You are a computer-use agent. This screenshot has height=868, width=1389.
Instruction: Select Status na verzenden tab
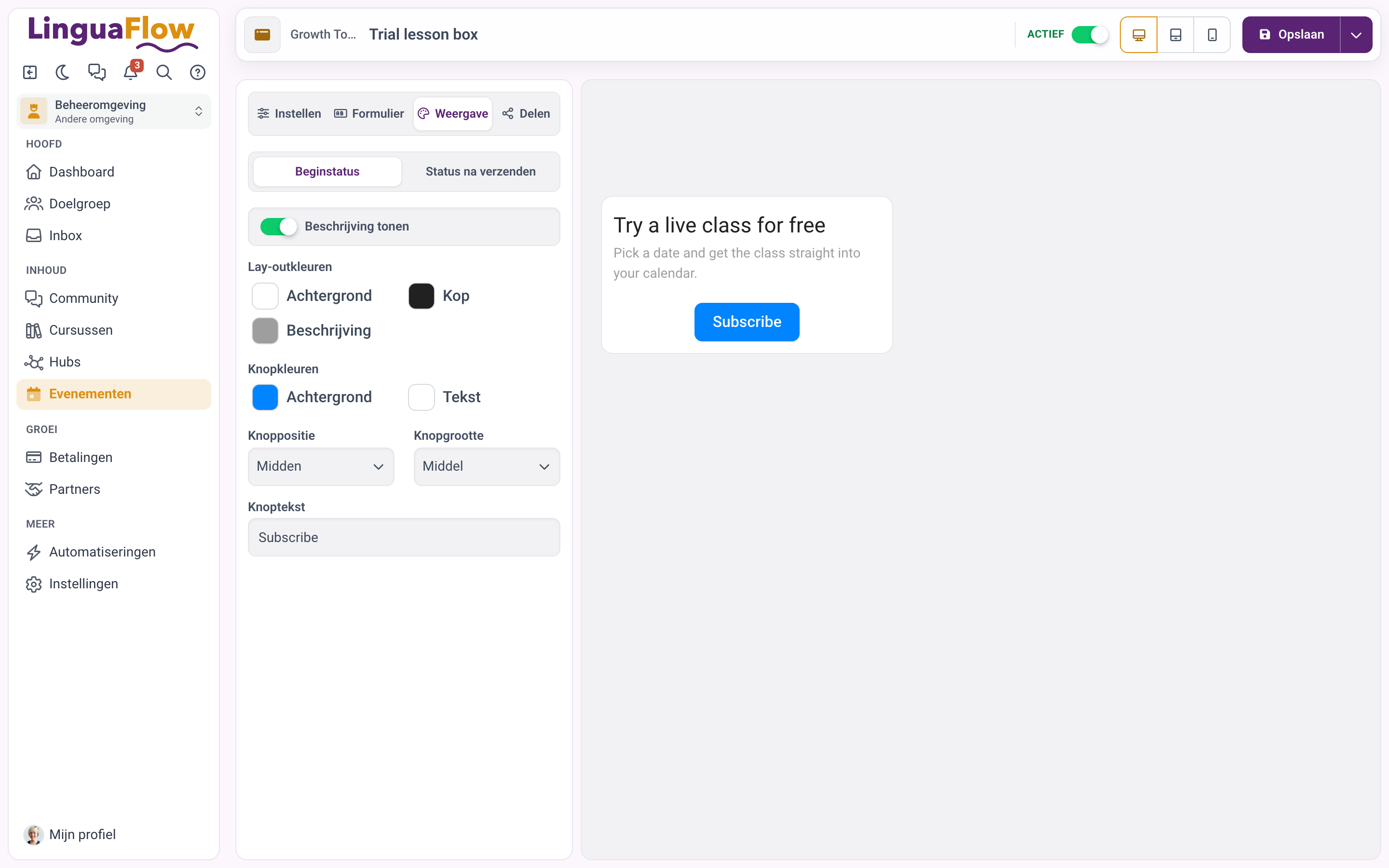[x=480, y=172]
